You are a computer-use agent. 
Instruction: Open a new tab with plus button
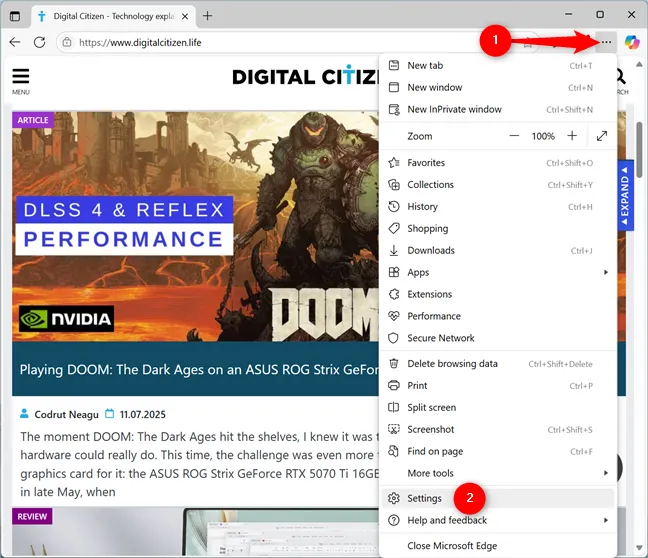tap(207, 16)
